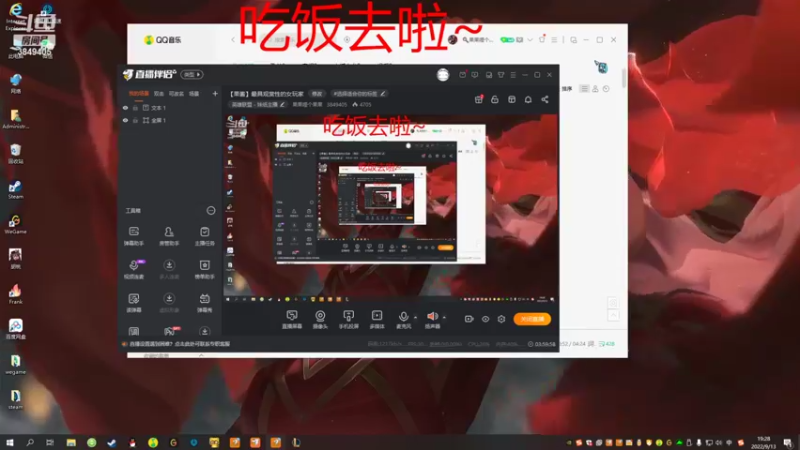Screen dimensions: 800x450
Task: Add a 摄像头 camera source
Action: pyautogui.click(x=320, y=319)
